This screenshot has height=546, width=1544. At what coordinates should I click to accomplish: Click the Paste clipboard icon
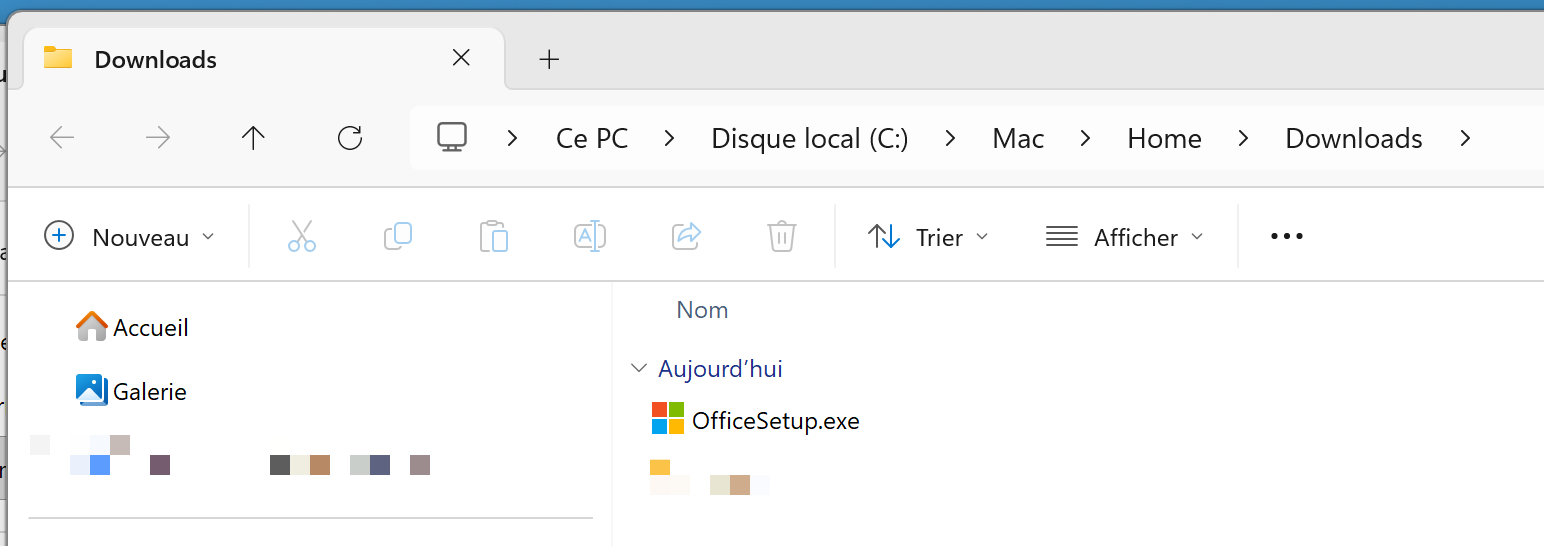coord(494,237)
